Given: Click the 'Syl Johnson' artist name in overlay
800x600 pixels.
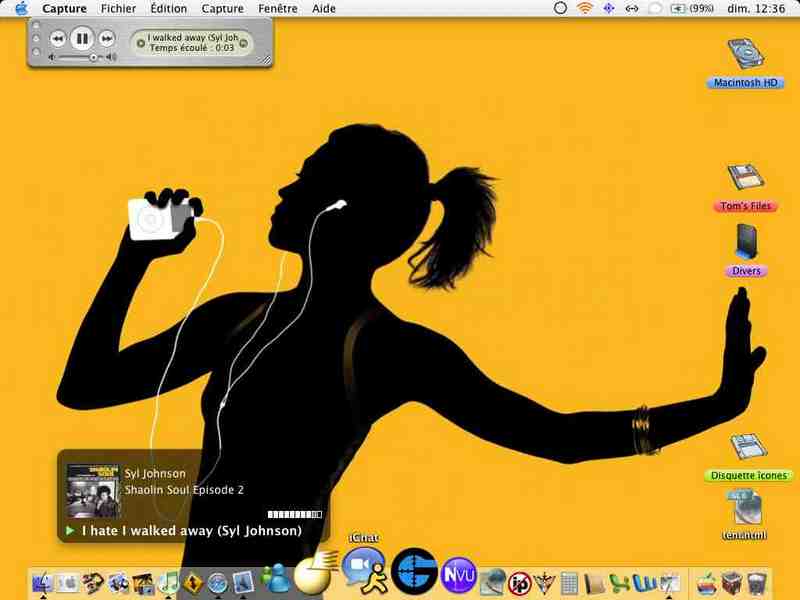Looking at the screenshot, I should pyautogui.click(x=155, y=473).
